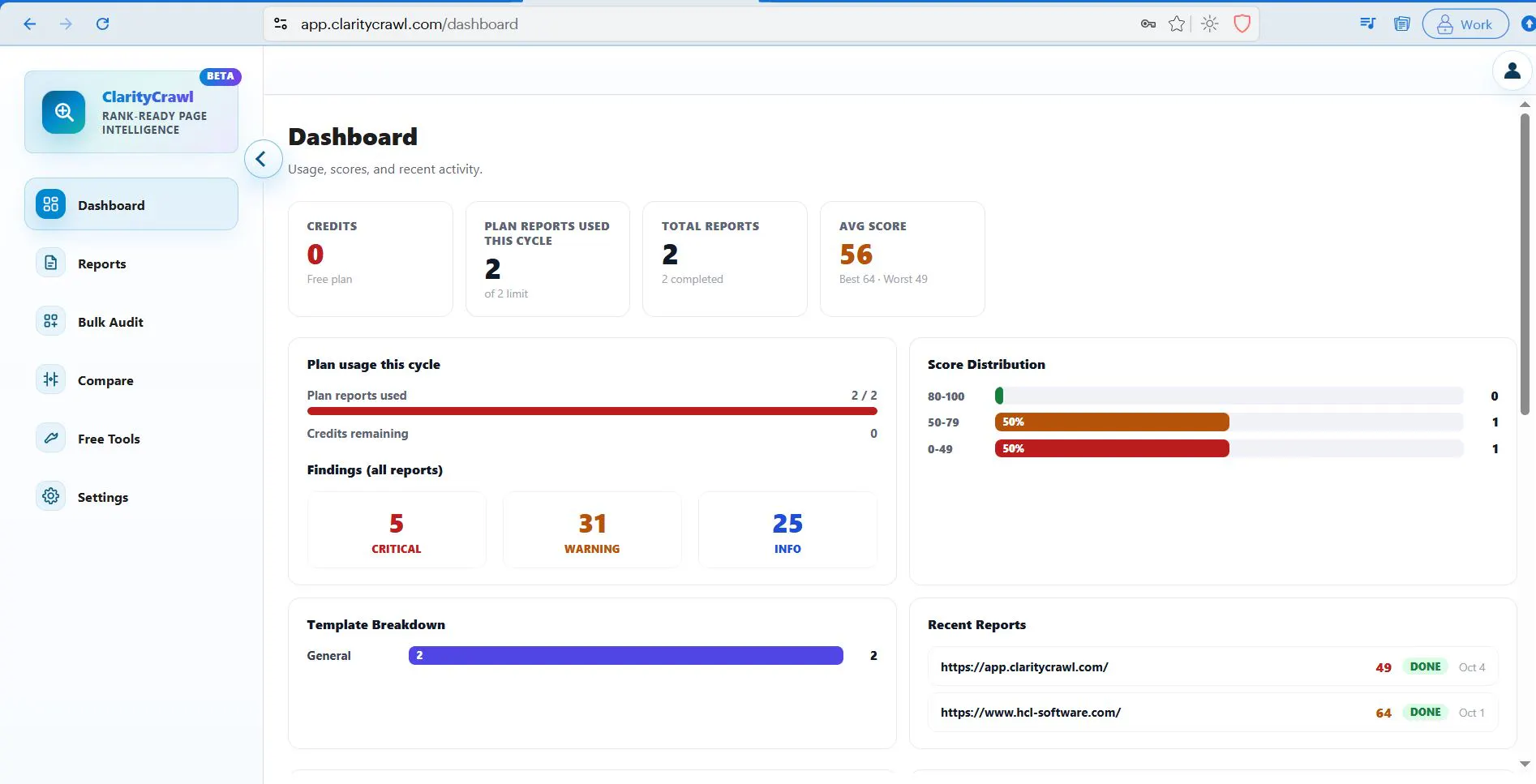Click the scrollbar up arrow
The height and width of the screenshot is (784, 1536).
(x=1525, y=105)
